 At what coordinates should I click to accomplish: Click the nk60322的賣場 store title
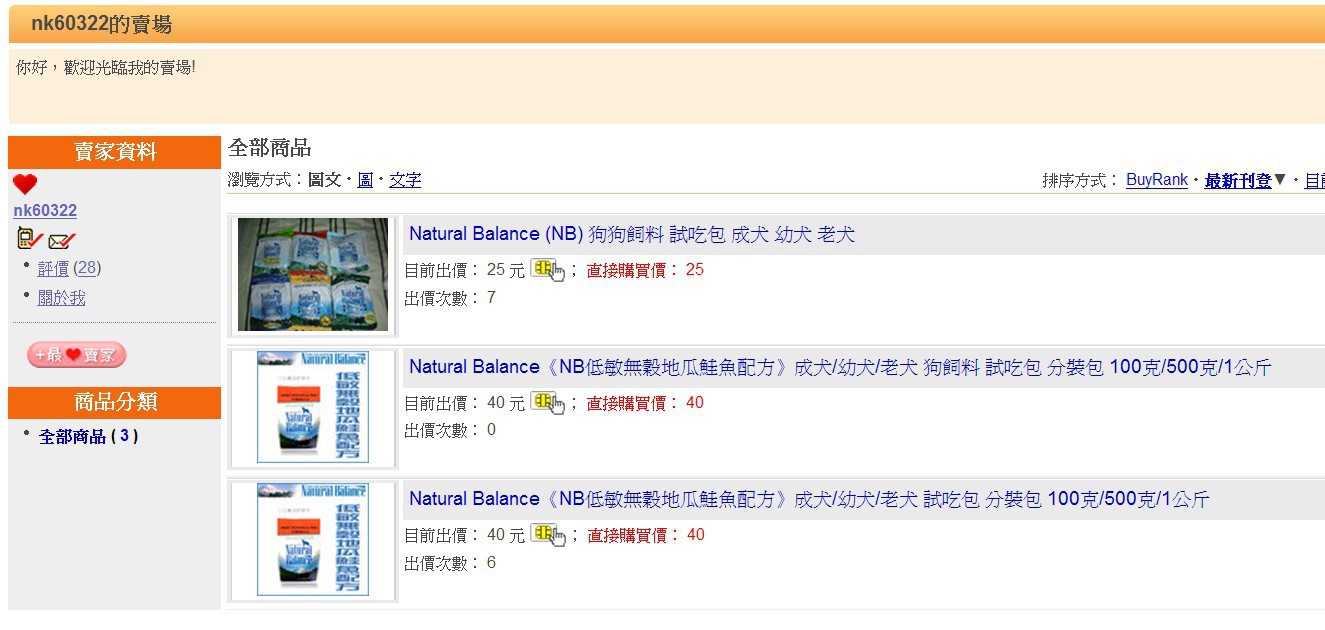tap(101, 24)
